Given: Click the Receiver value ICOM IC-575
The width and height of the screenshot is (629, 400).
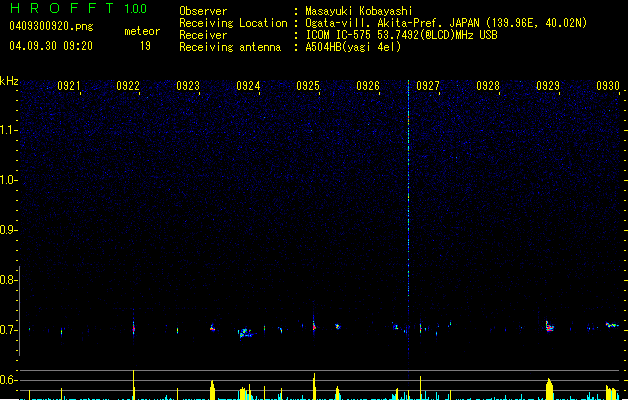Looking at the screenshot, I should pos(338,35).
